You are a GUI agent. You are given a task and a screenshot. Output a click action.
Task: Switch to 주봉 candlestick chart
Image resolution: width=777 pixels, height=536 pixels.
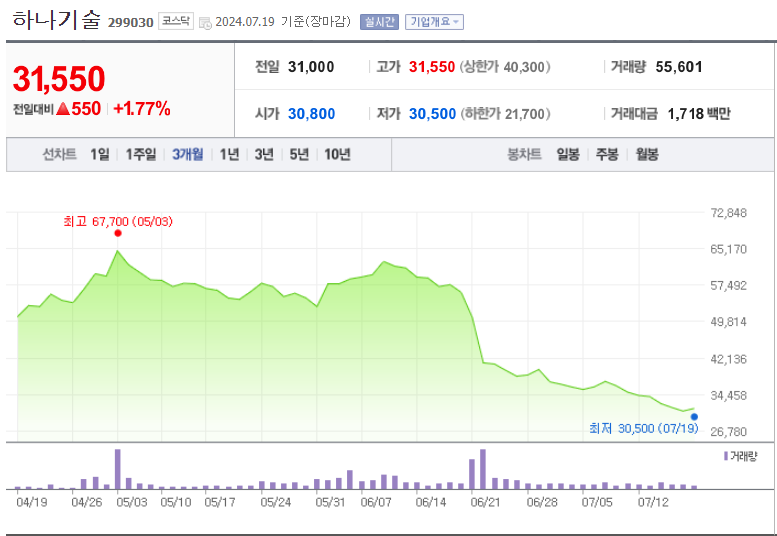coord(607,154)
